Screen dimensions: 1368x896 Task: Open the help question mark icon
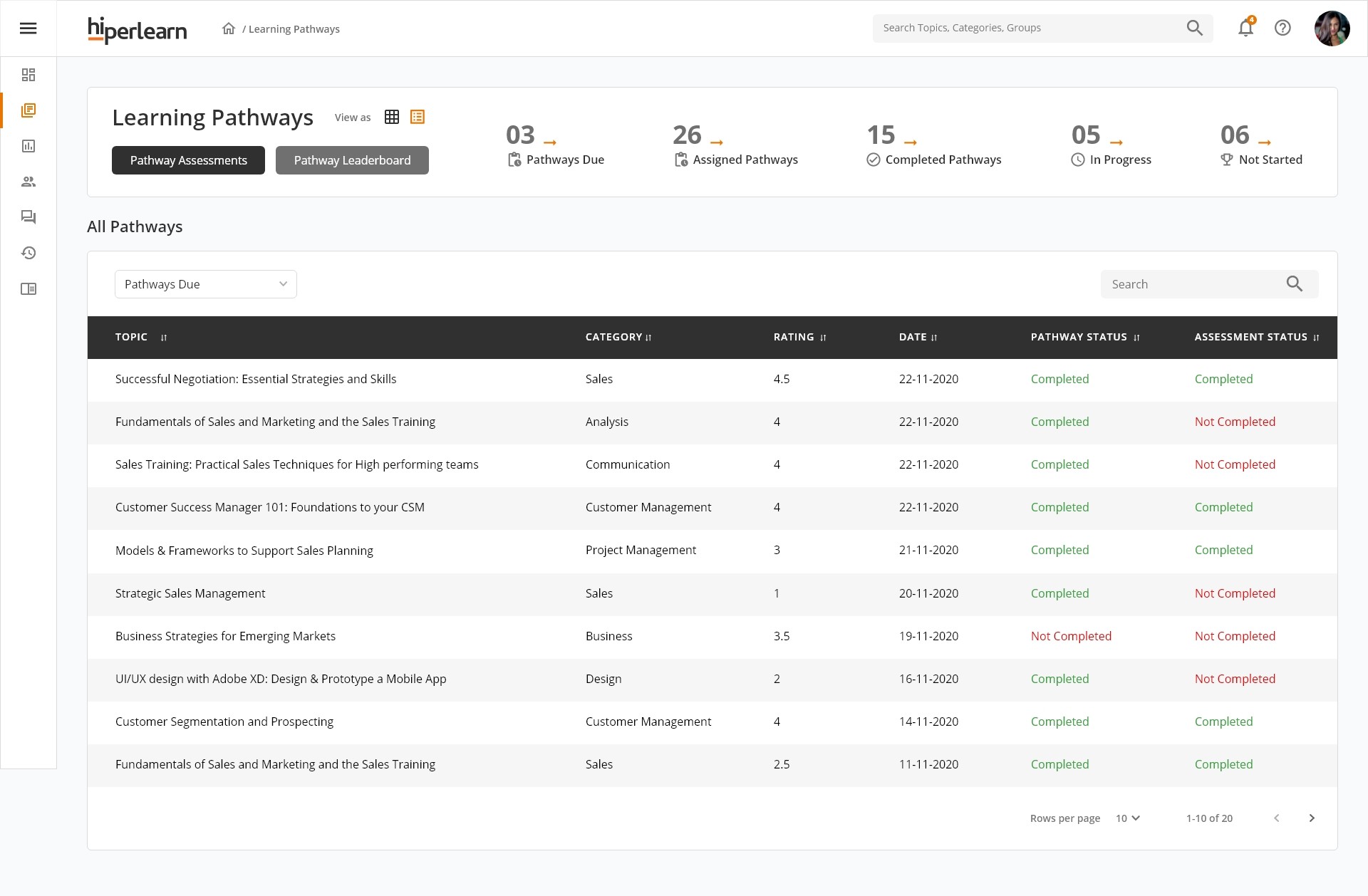pyautogui.click(x=1282, y=28)
